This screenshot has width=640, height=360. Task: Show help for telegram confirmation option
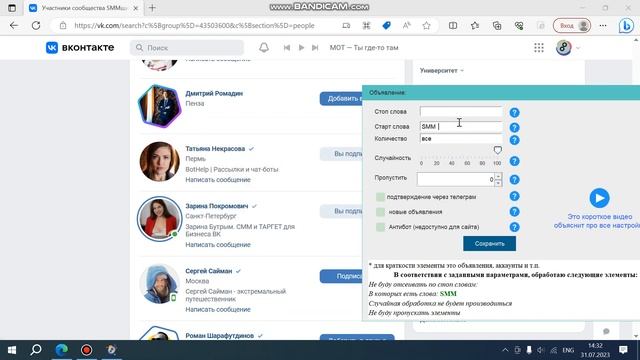pyautogui.click(x=514, y=196)
